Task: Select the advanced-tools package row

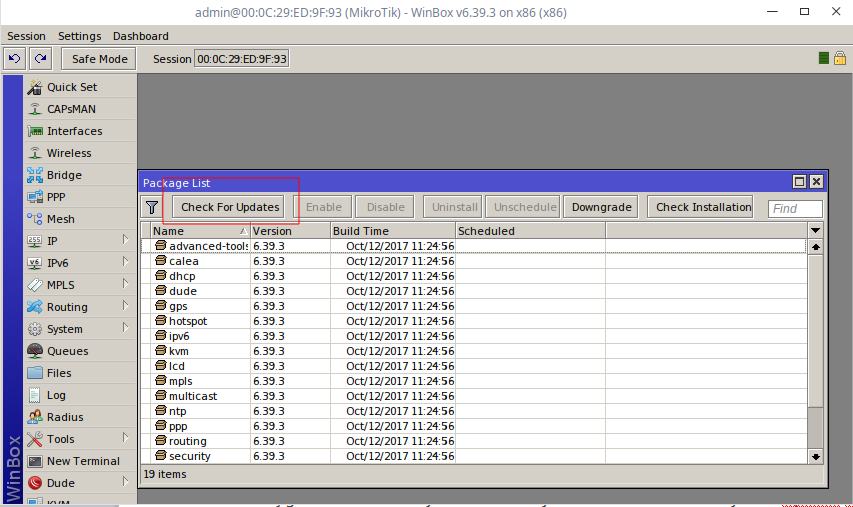Action: tap(473, 246)
